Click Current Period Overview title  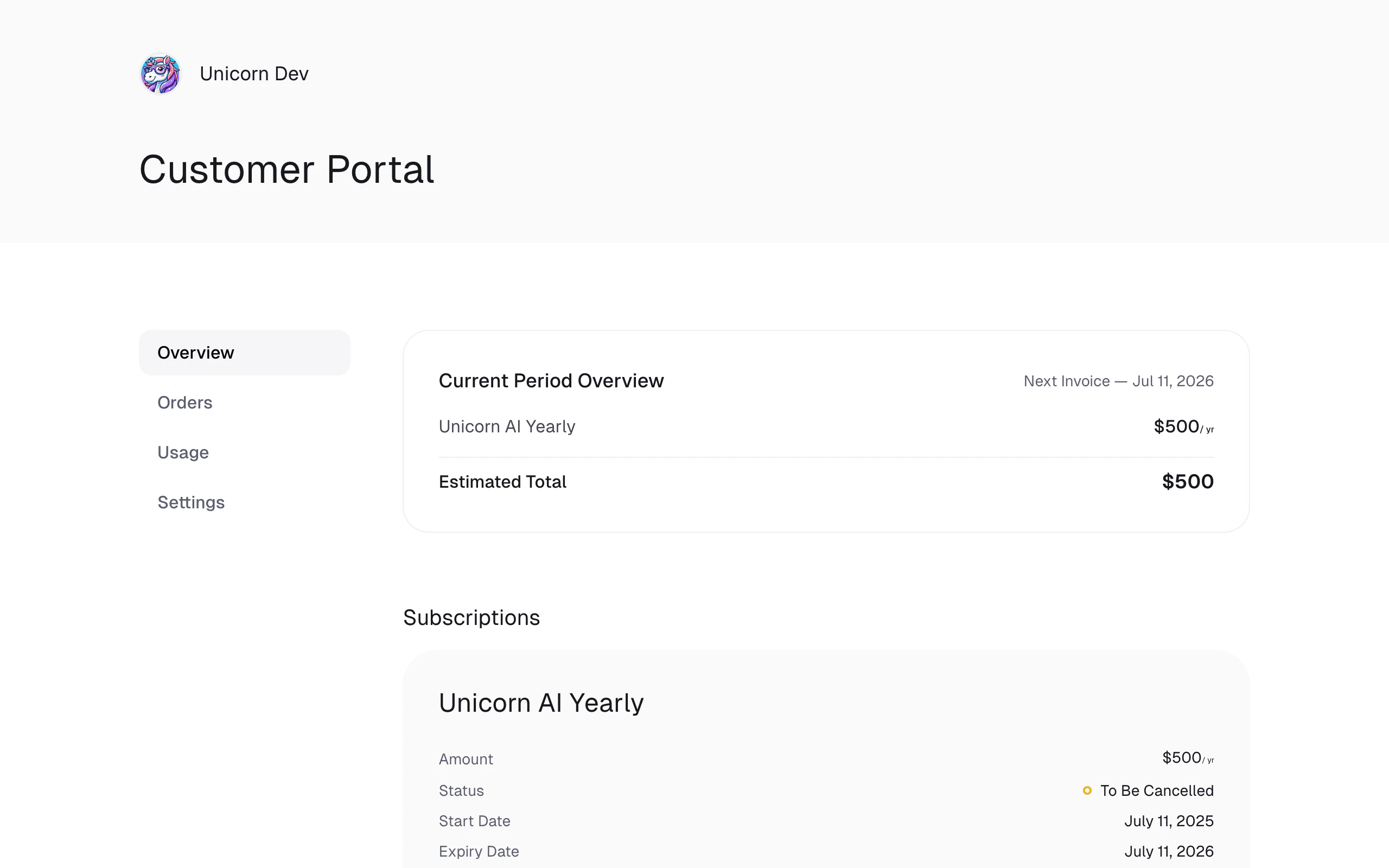click(x=551, y=381)
